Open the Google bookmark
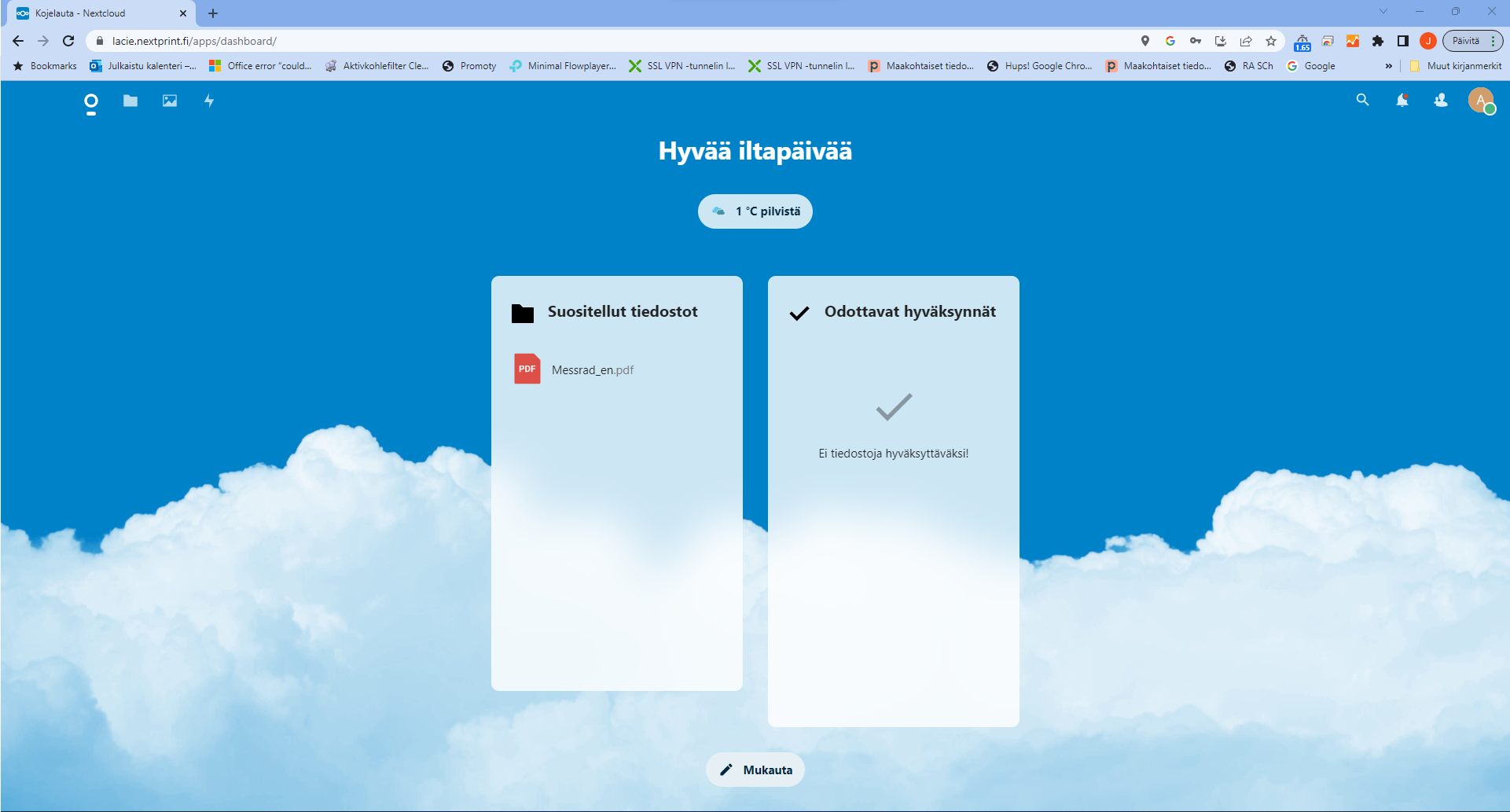Viewport: 1510px width, 812px height. [x=1310, y=66]
